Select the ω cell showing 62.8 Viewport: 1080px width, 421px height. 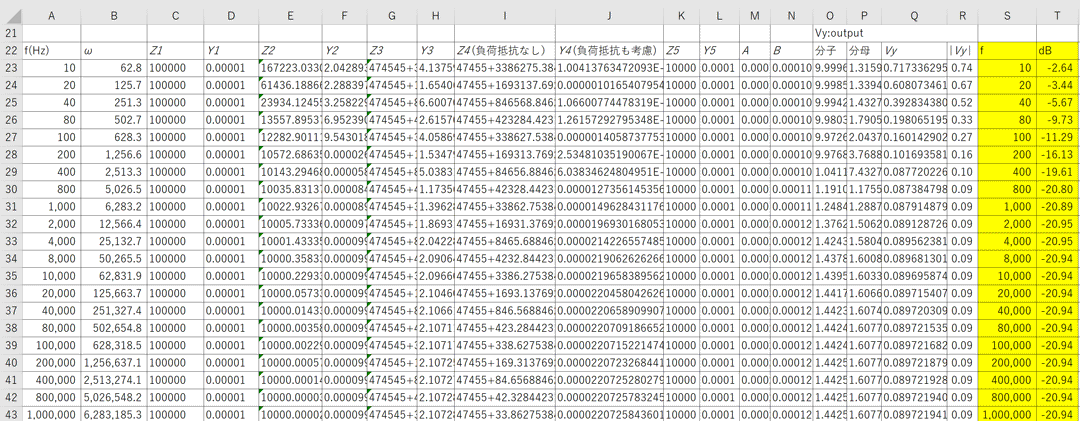click(x=114, y=68)
